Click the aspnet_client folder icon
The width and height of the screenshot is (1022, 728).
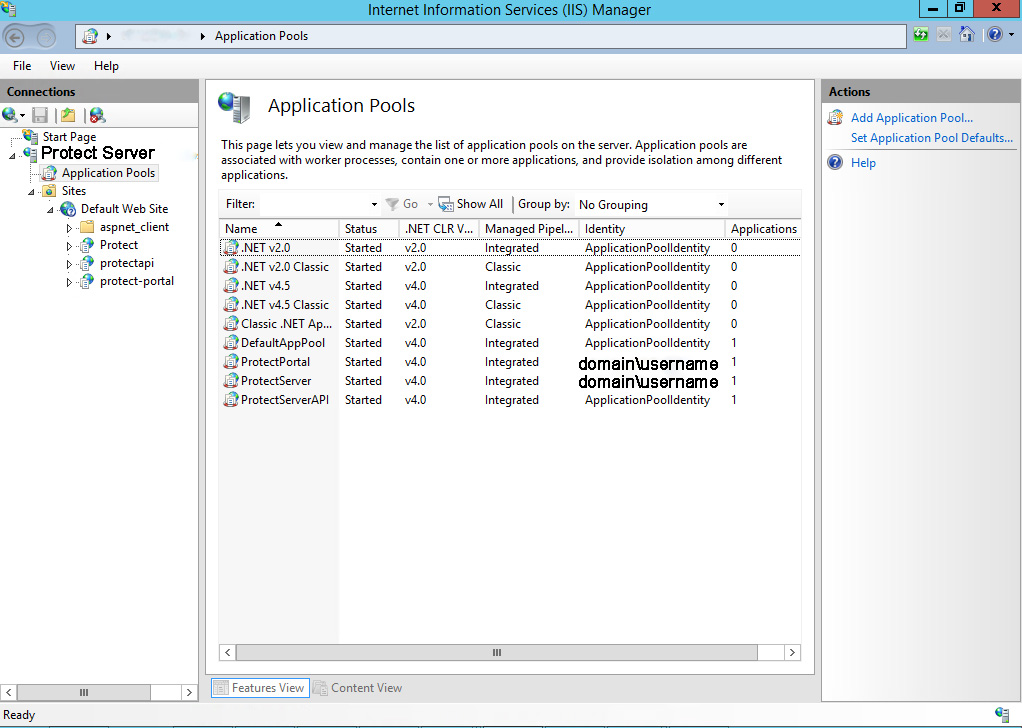click(87, 227)
